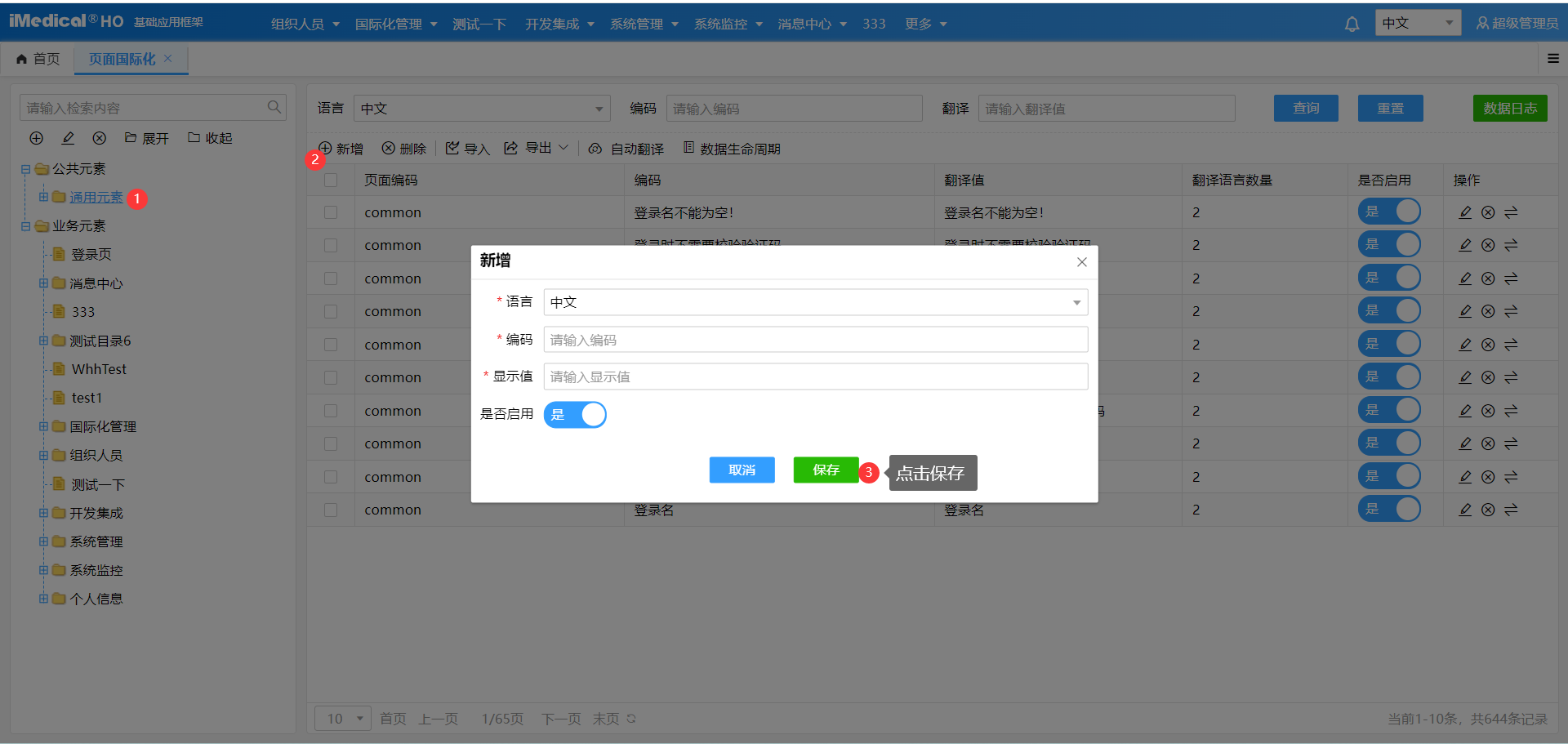
Task: Click the 取消 button in dialog
Action: click(742, 470)
